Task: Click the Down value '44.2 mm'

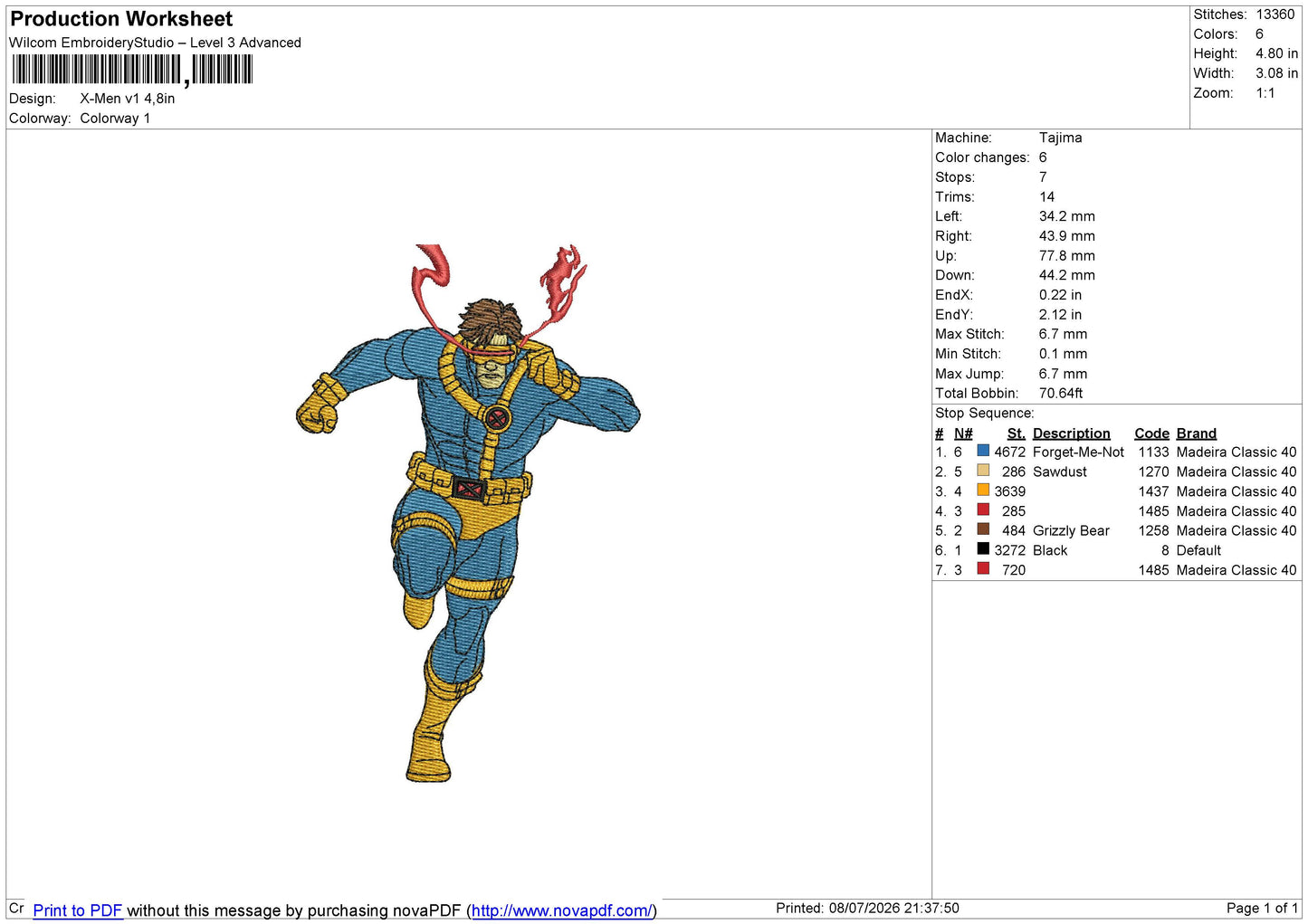Action: click(1066, 275)
